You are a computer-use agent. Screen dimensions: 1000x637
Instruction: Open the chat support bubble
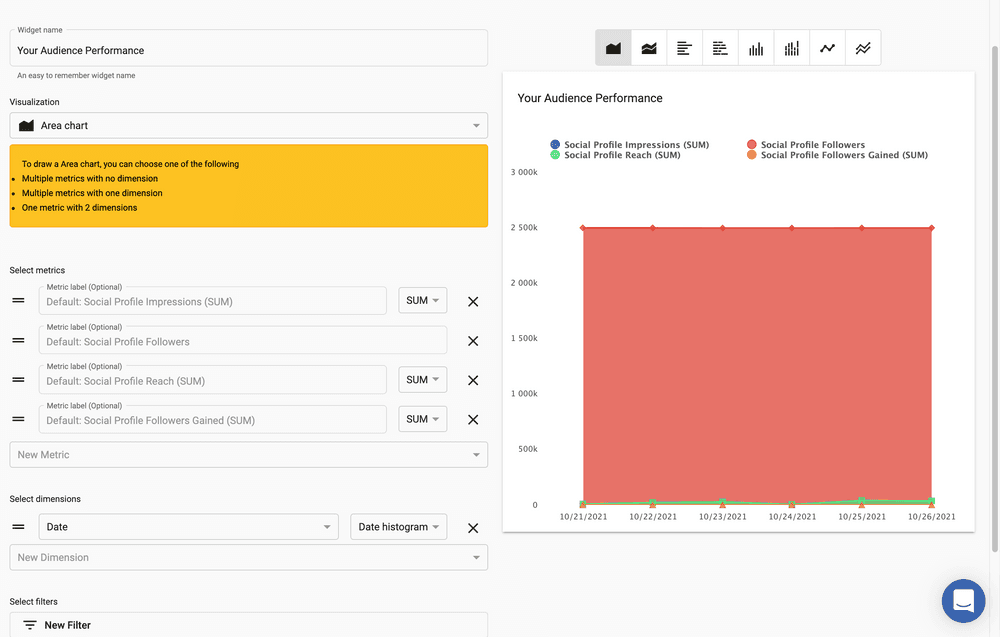963,600
